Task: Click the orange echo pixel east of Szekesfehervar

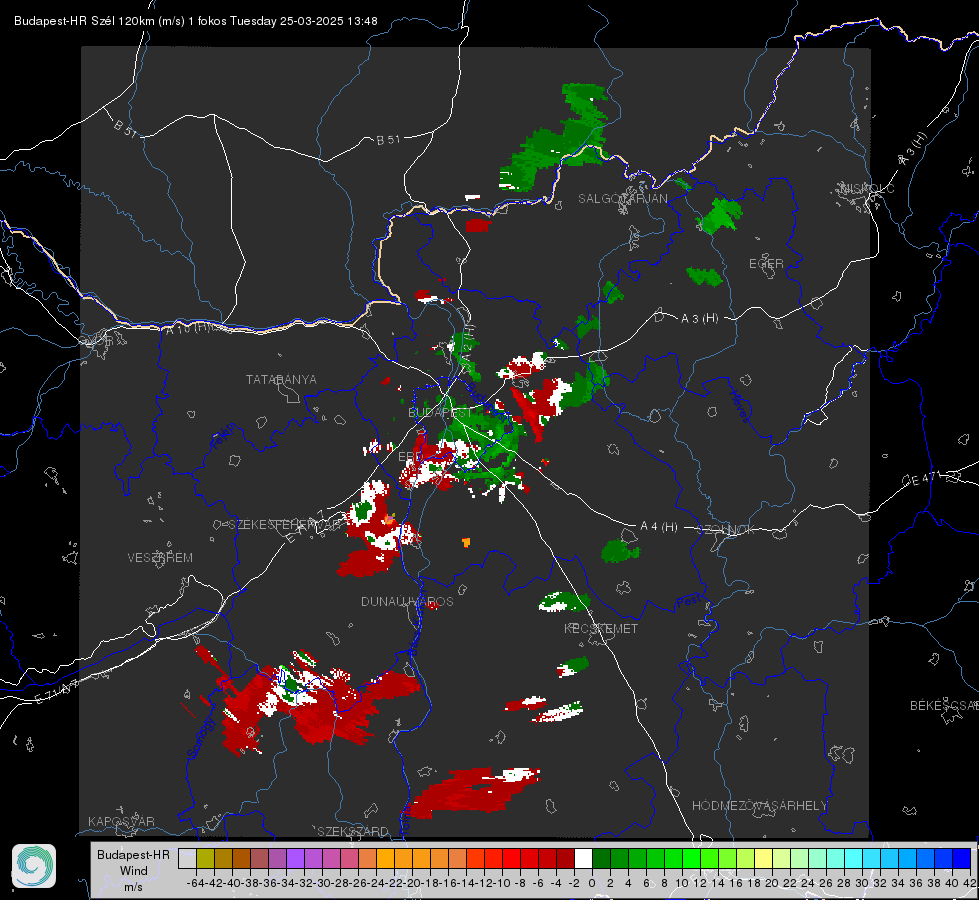Action: [x=466, y=542]
